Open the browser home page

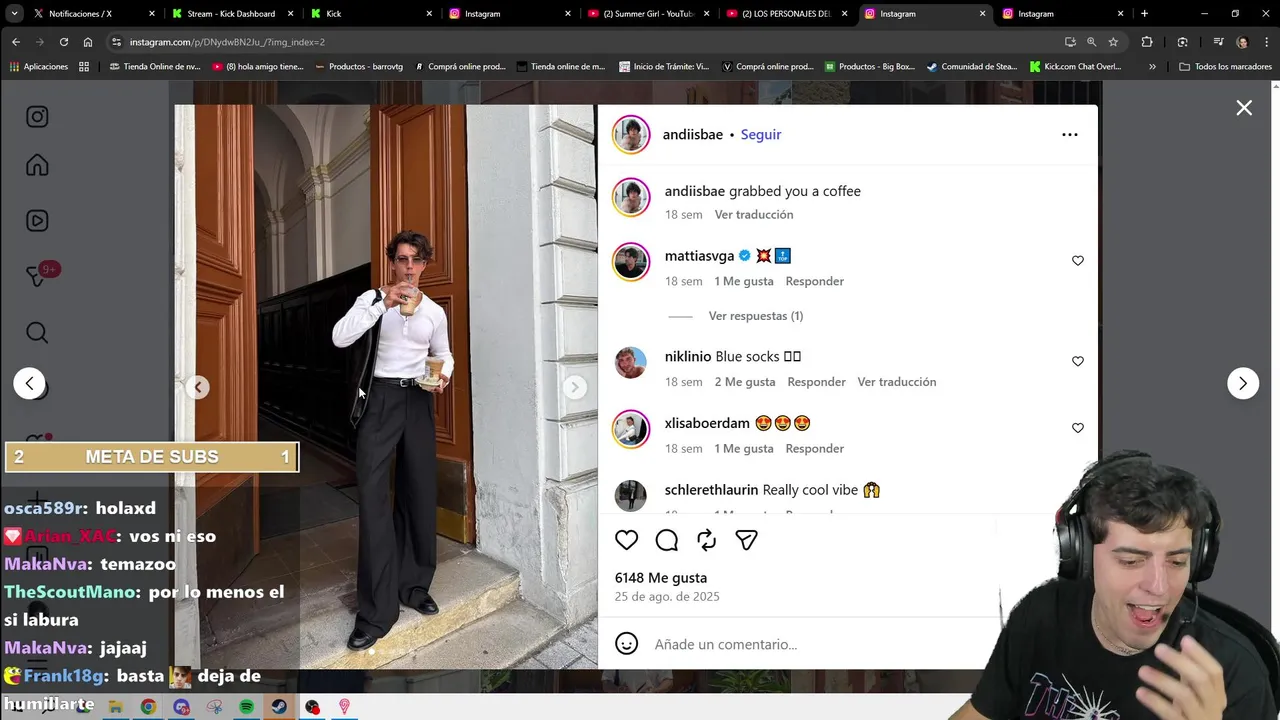coord(88,42)
